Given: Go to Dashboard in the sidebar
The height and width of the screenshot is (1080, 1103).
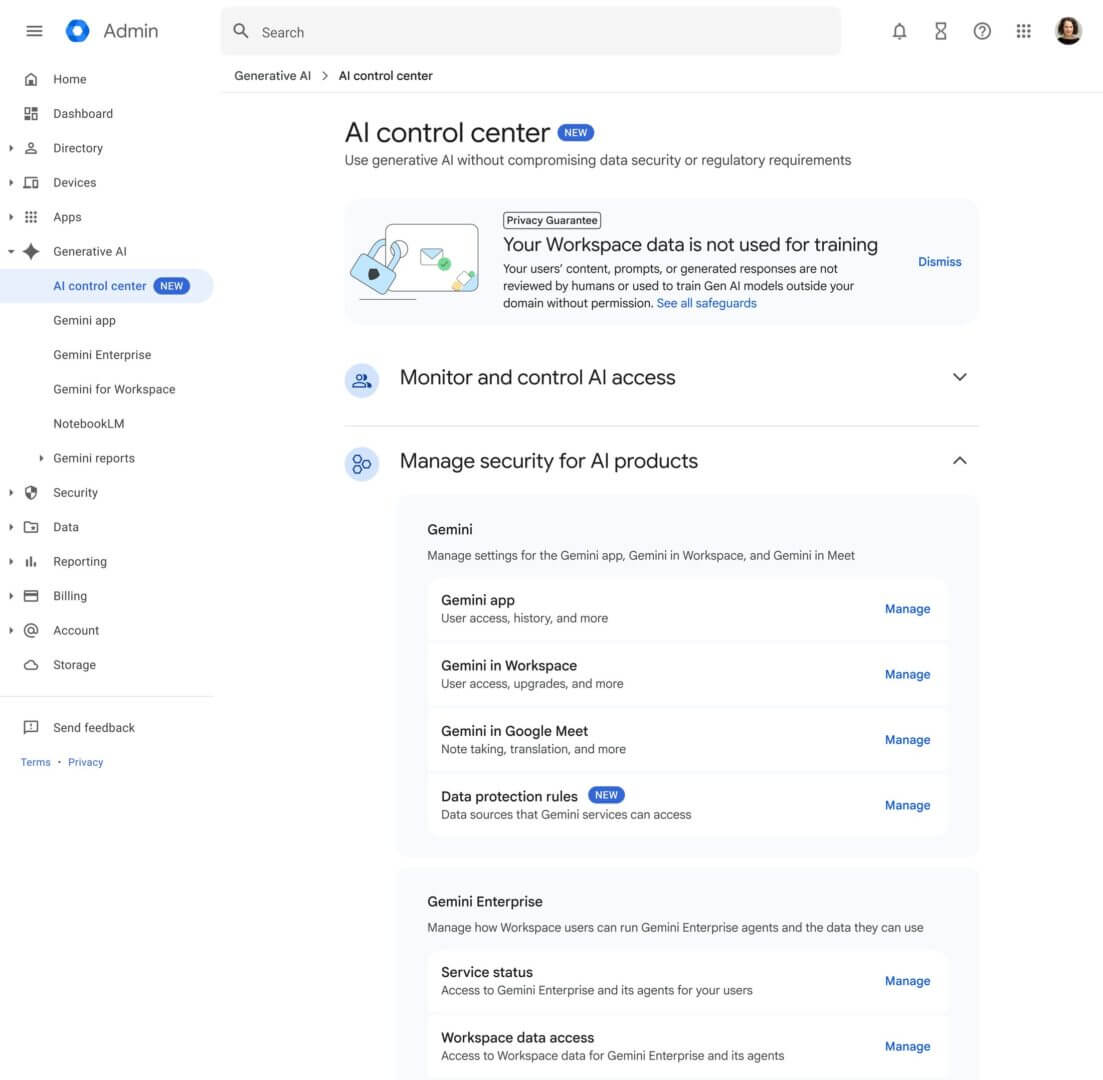Looking at the screenshot, I should tap(83, 113).
